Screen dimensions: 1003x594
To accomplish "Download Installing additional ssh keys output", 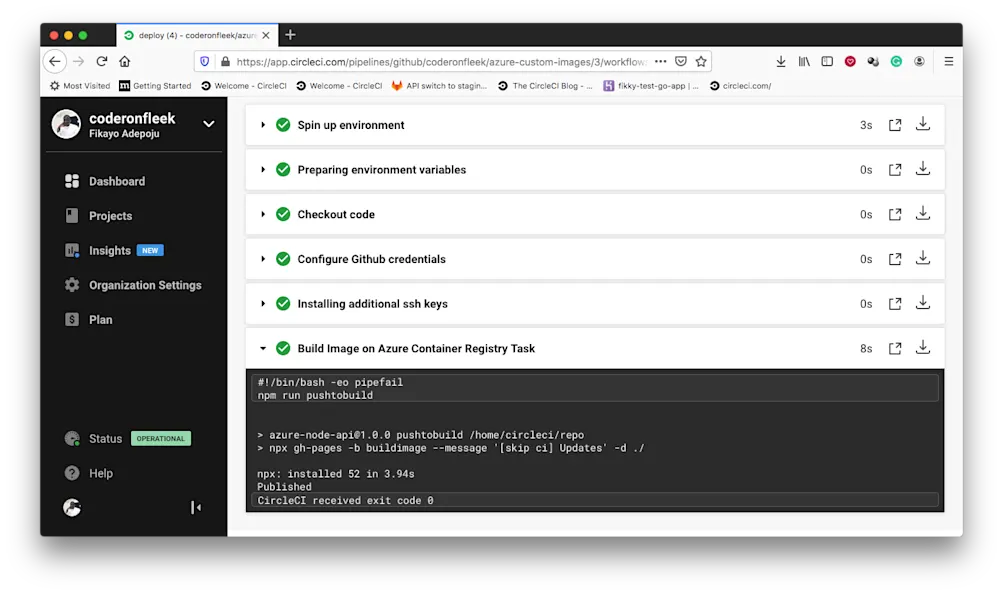I will (x=922, y=302).
